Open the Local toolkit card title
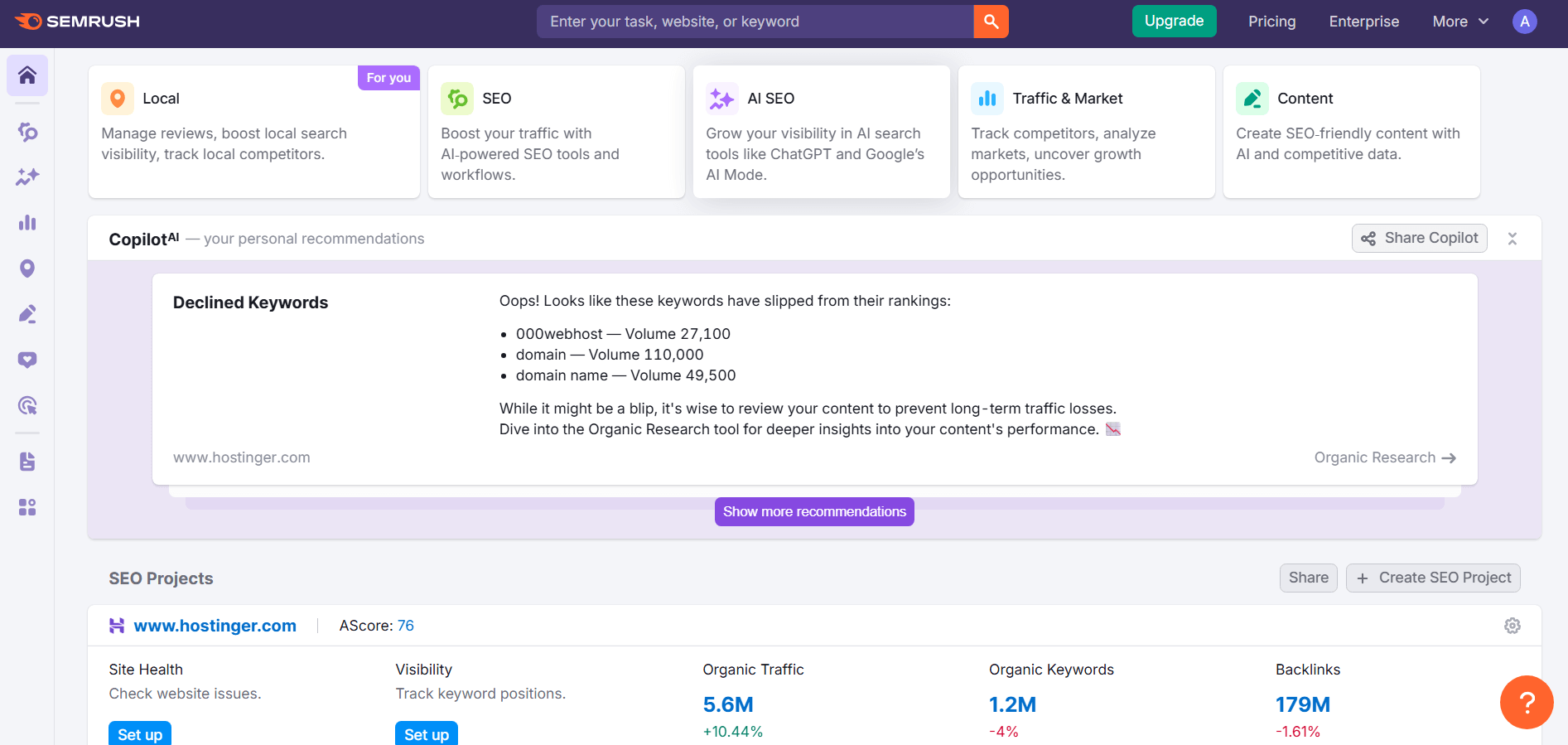 (x=161, y=99)
